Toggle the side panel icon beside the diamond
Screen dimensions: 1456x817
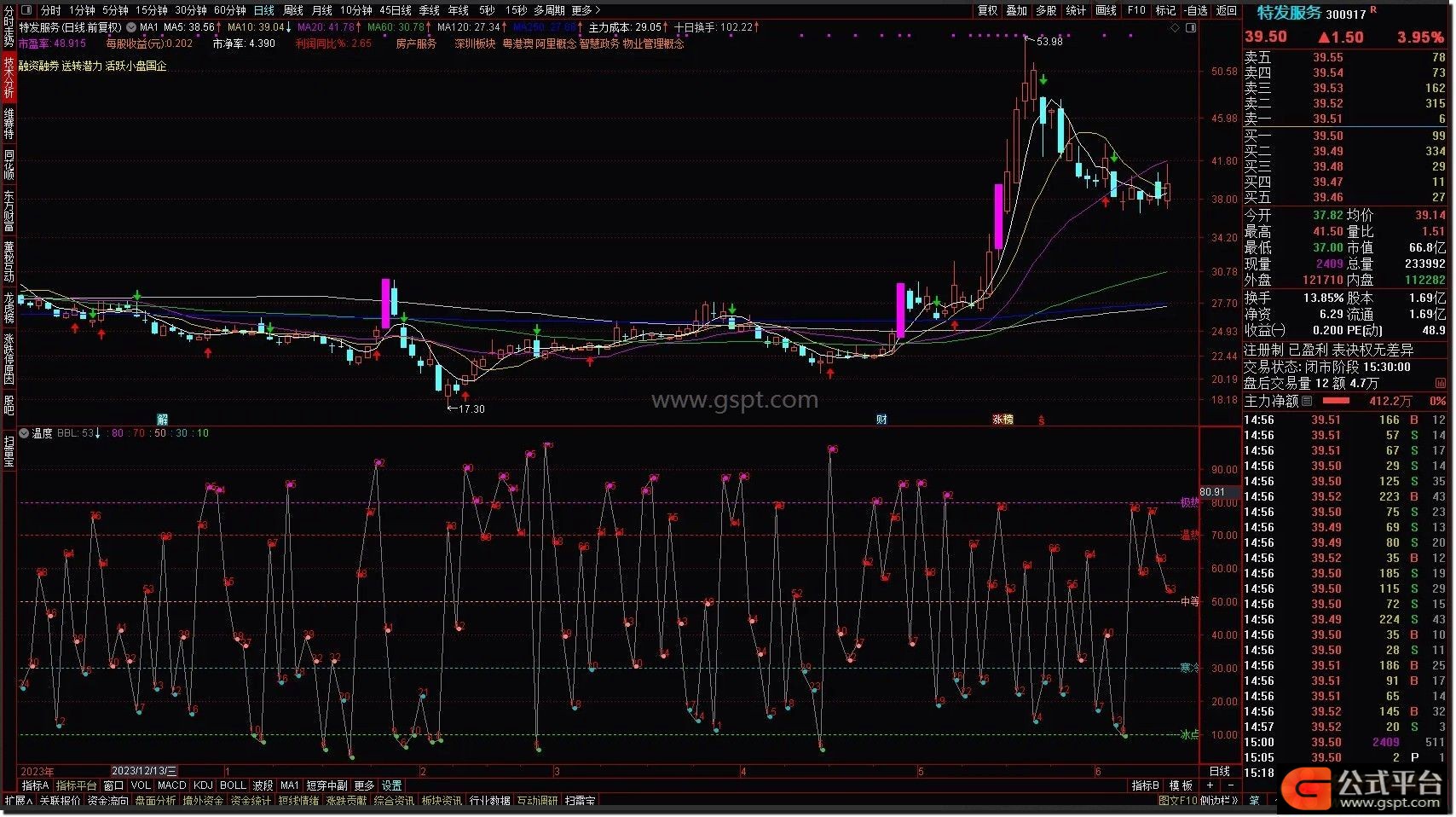[1191, 27]
